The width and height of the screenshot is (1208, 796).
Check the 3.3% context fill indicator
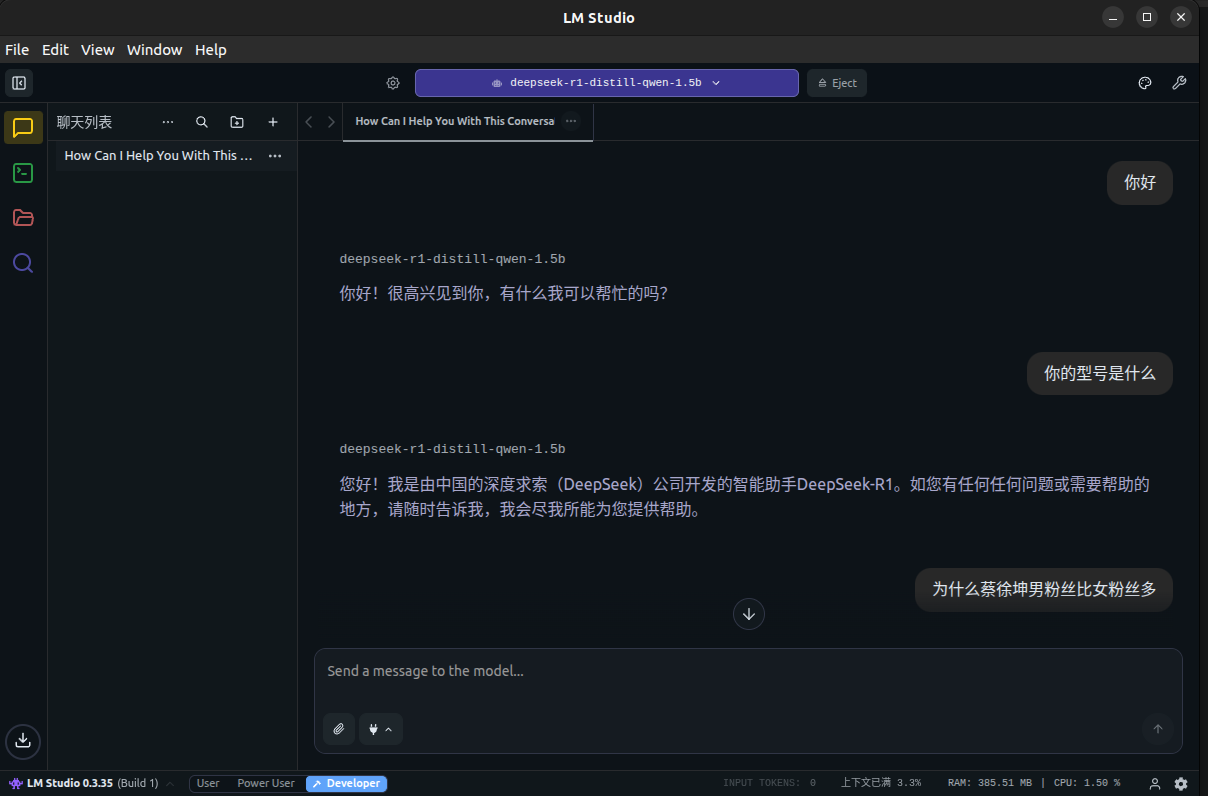click(882, 783)
